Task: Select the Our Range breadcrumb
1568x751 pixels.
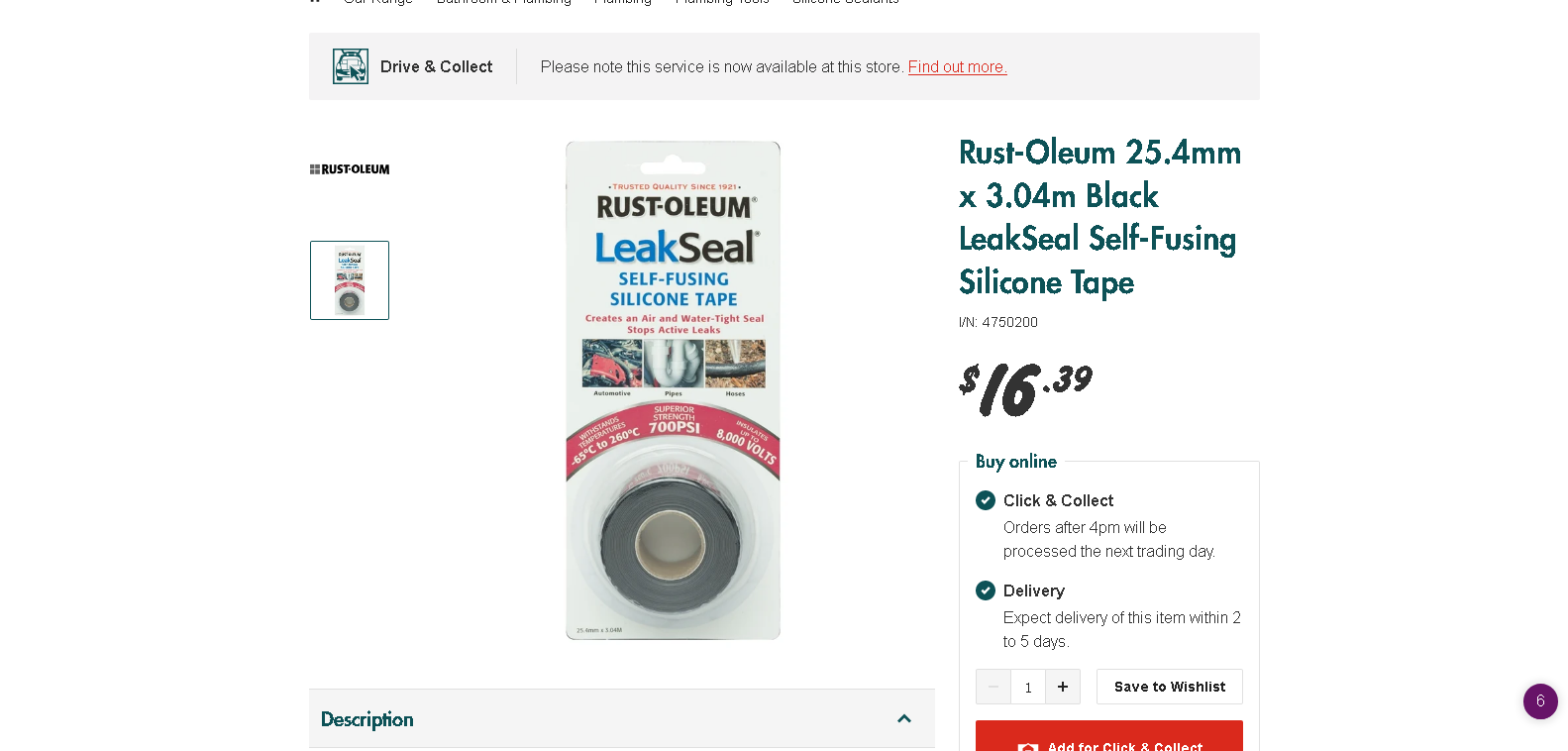Action: tap(376, 2)
